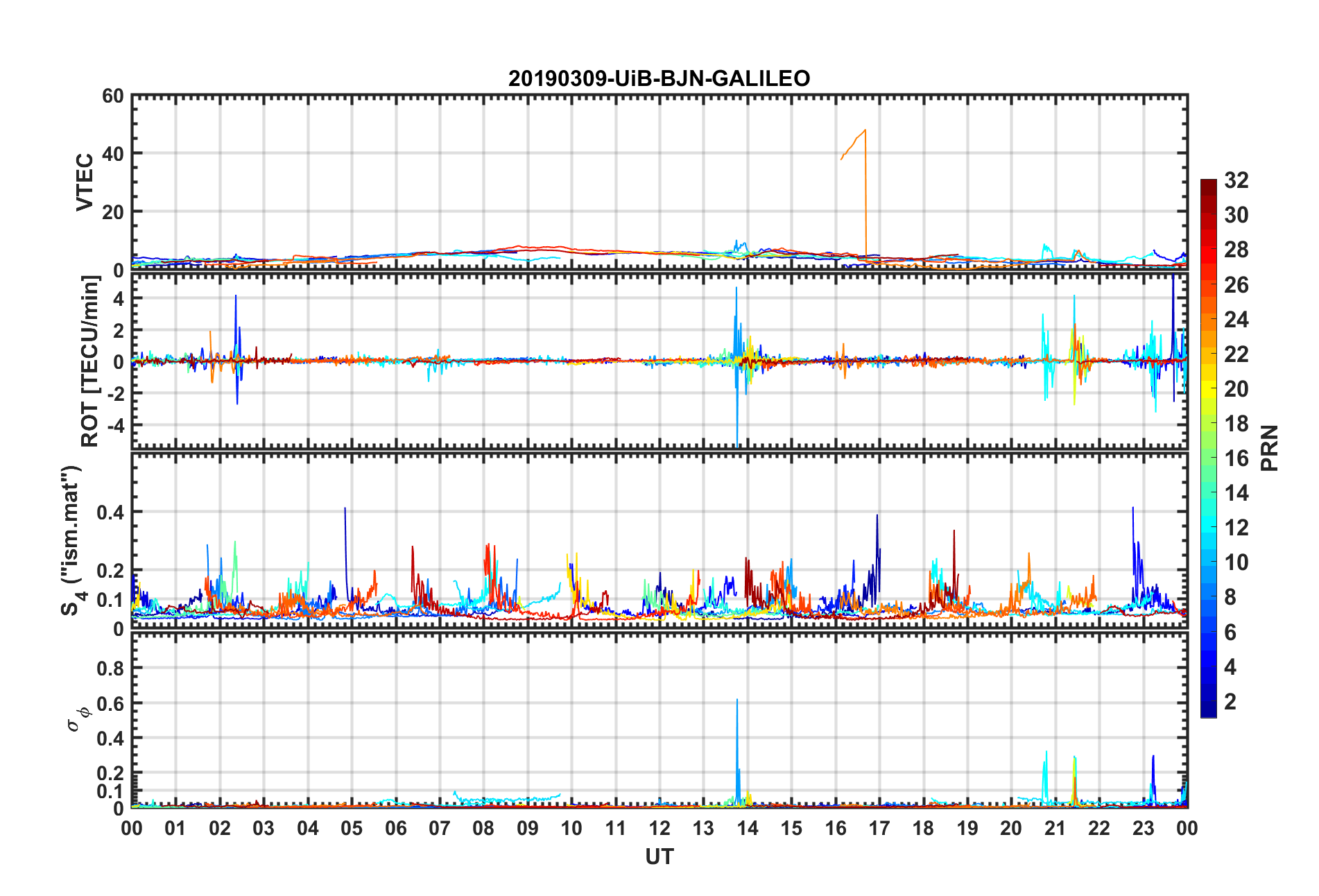Click UT axis tick label 23

1144,828
